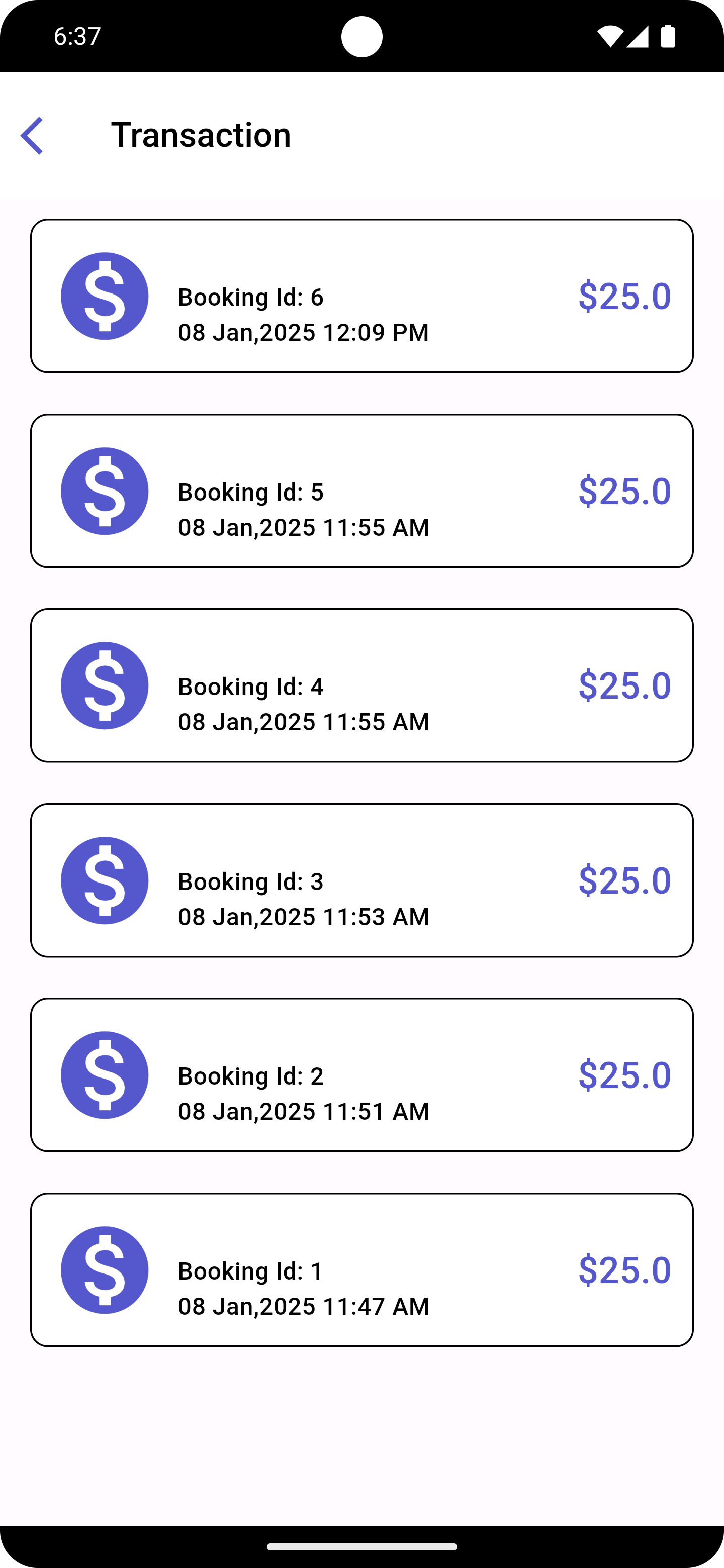Click dollar icon for Booking Id 2
This screenshot has height=1568, width=724.
tap(105, 1075)
